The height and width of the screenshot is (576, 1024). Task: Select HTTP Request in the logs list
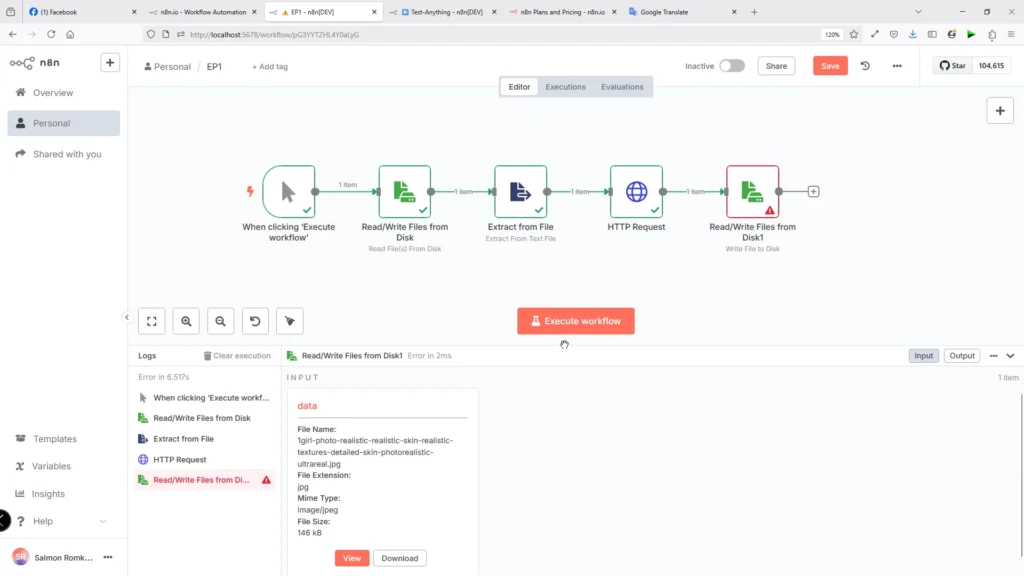[x=180, y=460]
